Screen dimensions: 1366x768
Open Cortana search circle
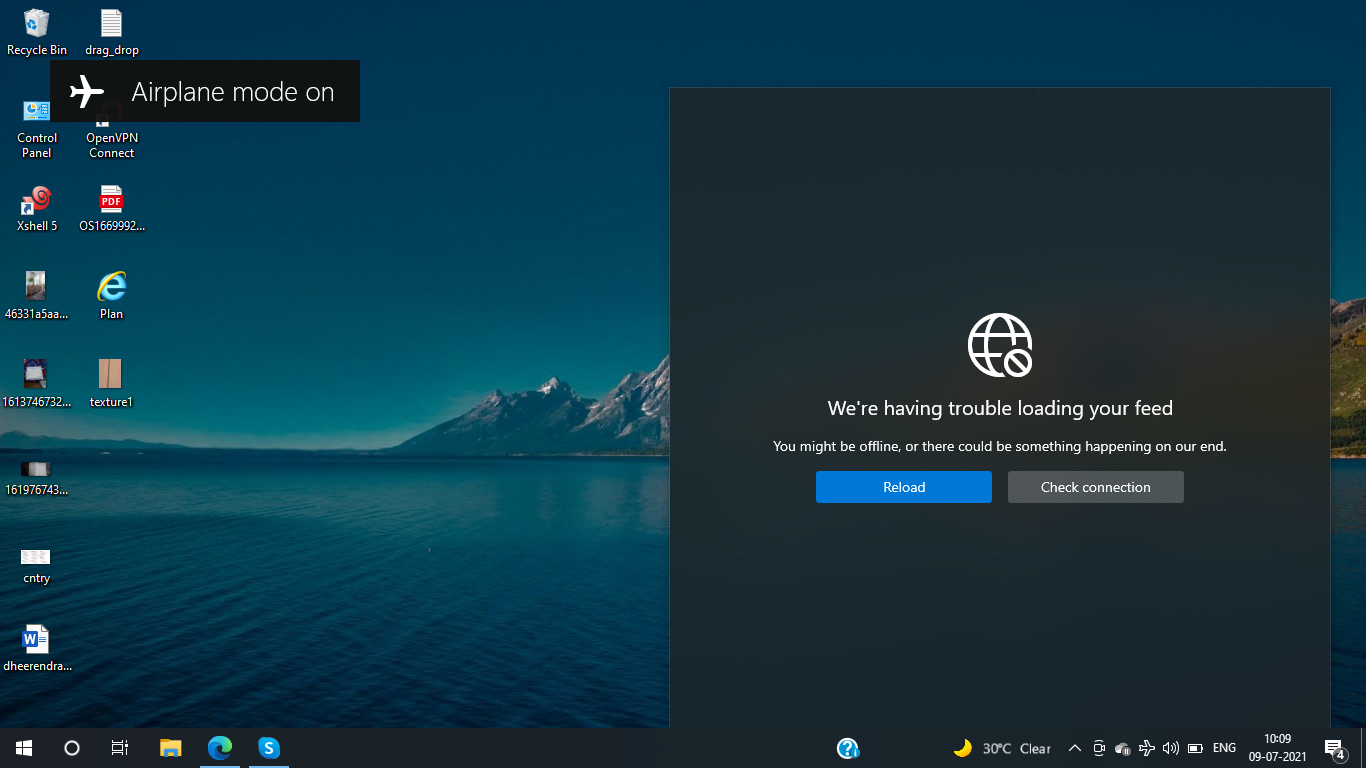click(x=72, y=748)
